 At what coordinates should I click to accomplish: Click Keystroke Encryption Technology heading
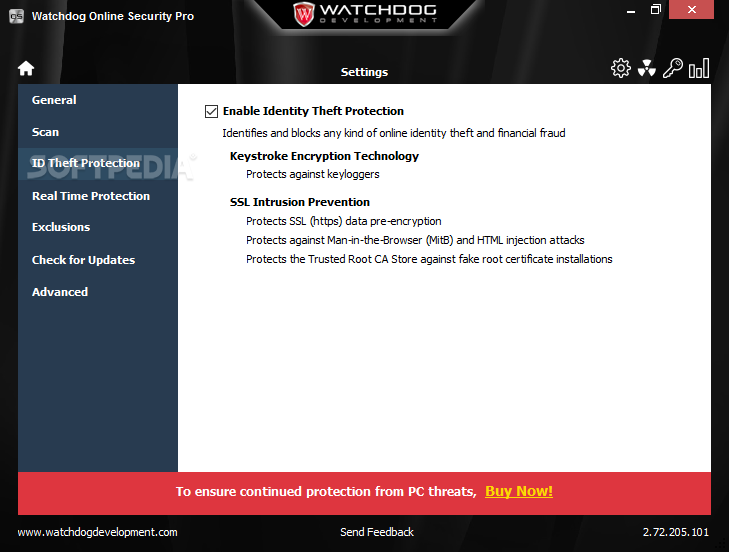(324, 156)
